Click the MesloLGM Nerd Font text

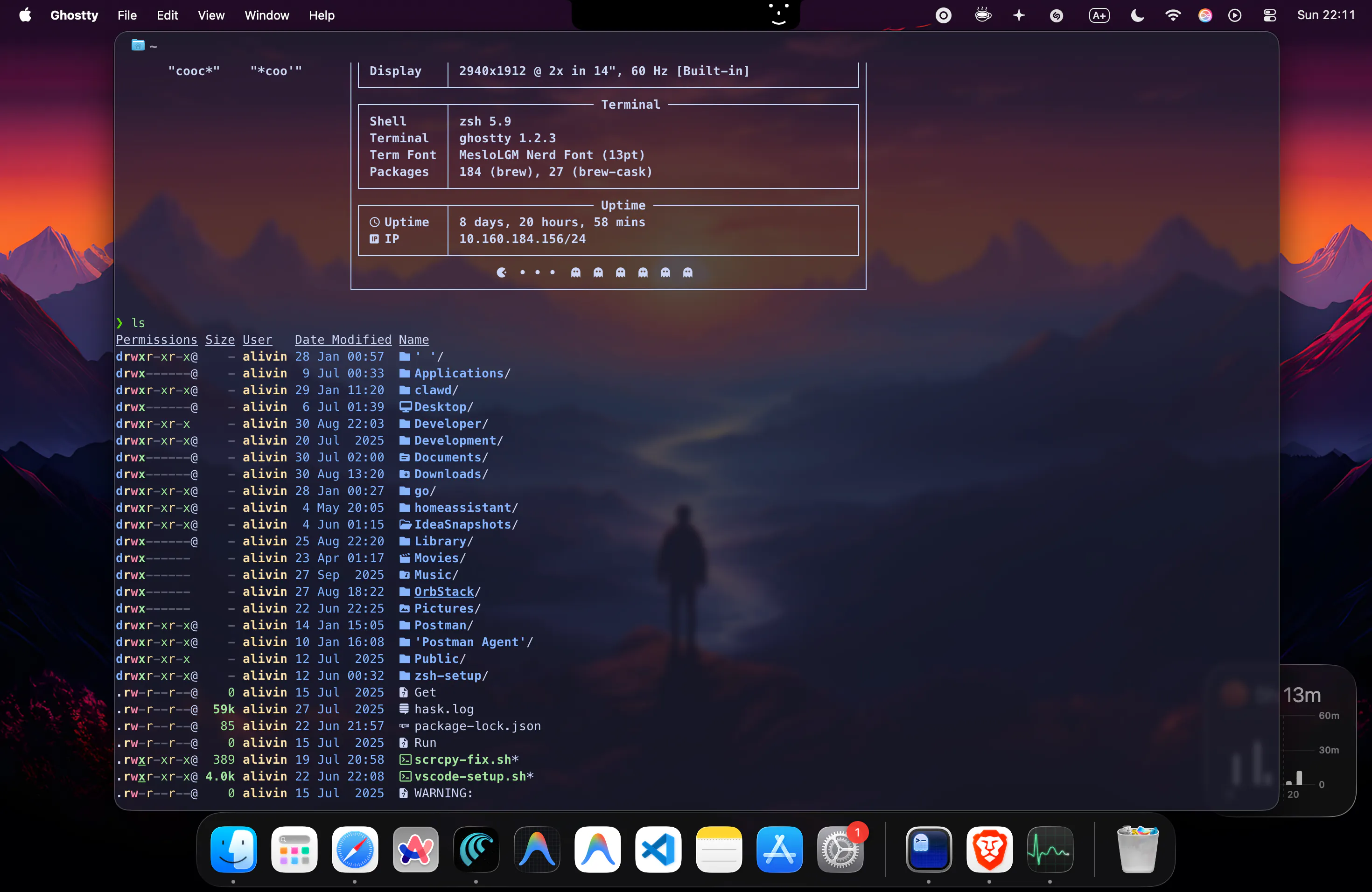tap(552, 155)
